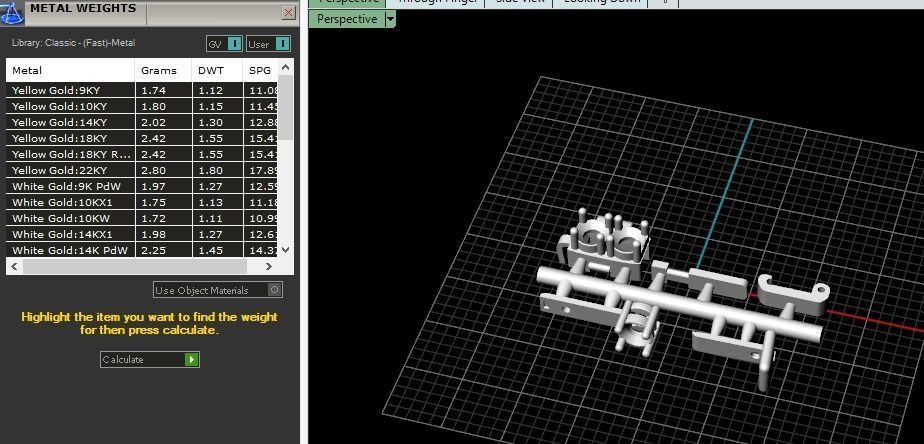Viewport: 924px width, 444px height.
Task: Select the White Gold:10KW row
Action: tap(142, 218)
